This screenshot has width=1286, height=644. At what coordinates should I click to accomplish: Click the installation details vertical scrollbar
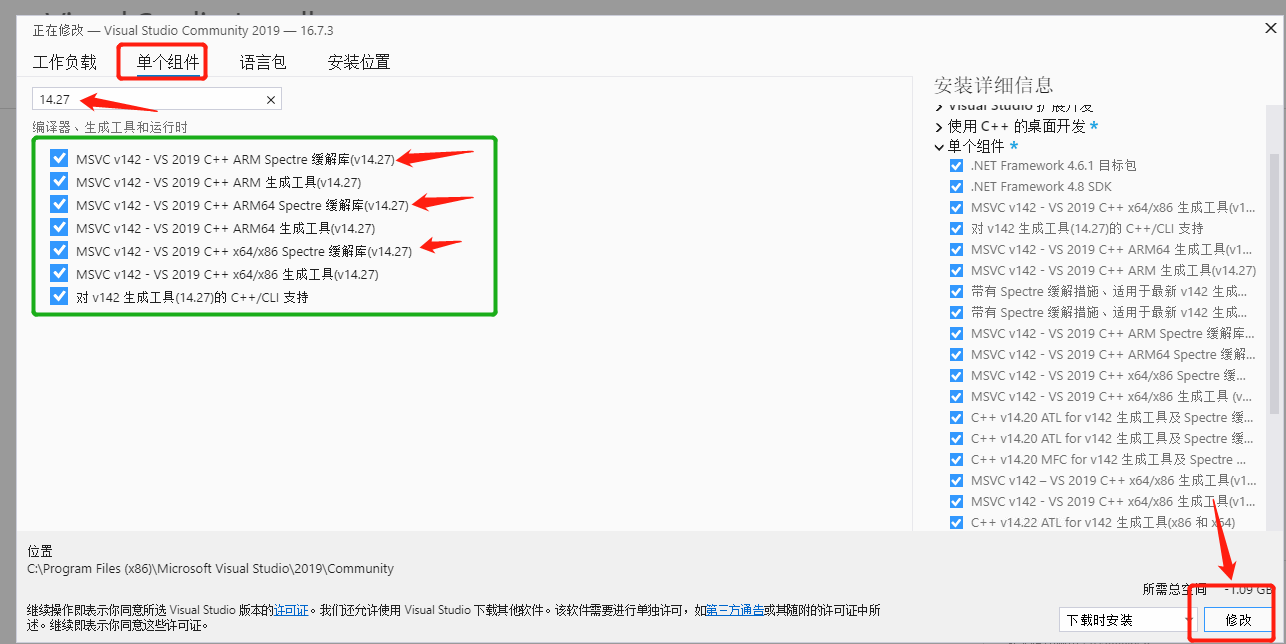[1274, 284]
